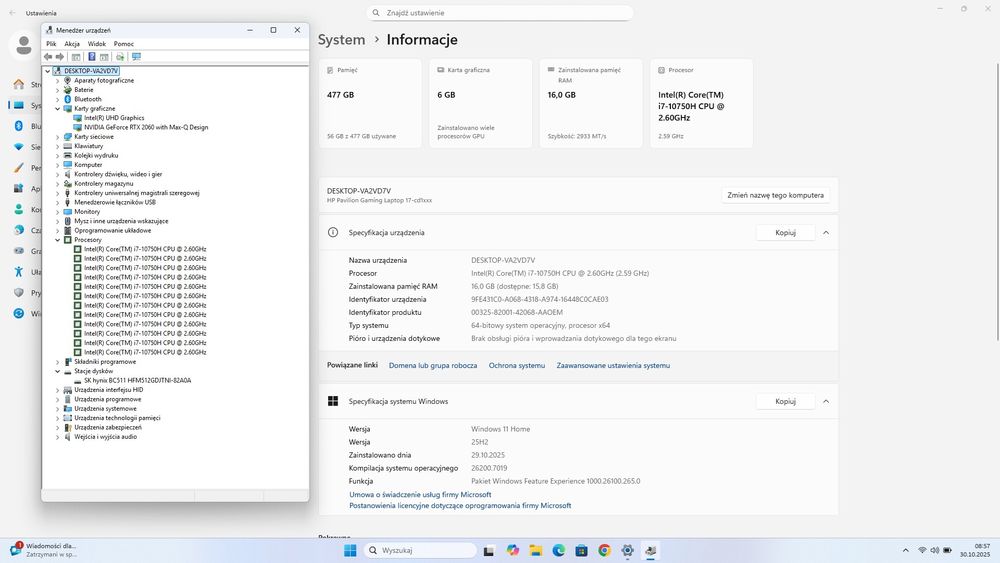Click the green update driver toolbar icon
This screenshot has width=1000, height=563.
coord(119,57)
